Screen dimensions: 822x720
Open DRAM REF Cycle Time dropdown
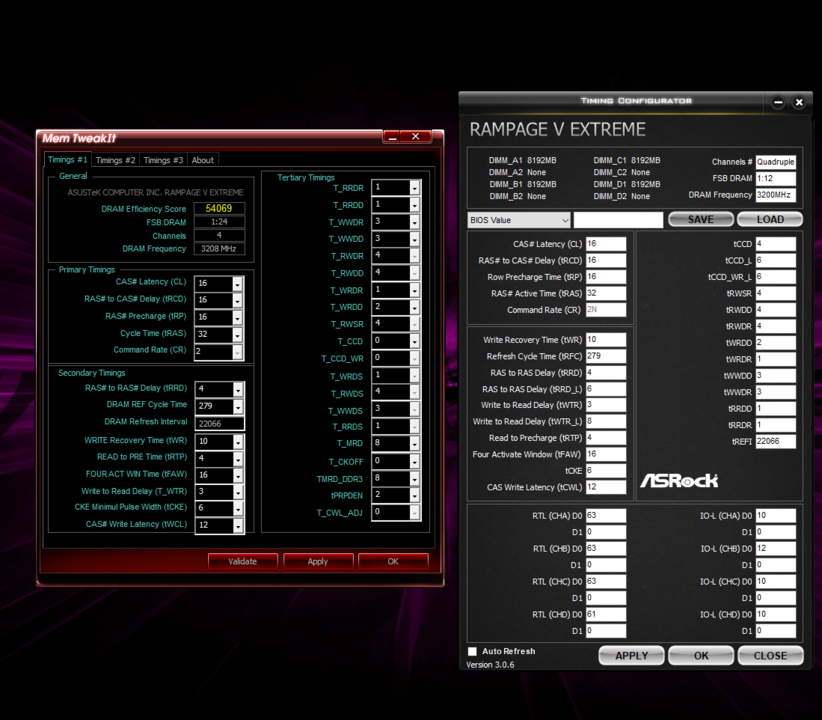(x=238, y=406)
